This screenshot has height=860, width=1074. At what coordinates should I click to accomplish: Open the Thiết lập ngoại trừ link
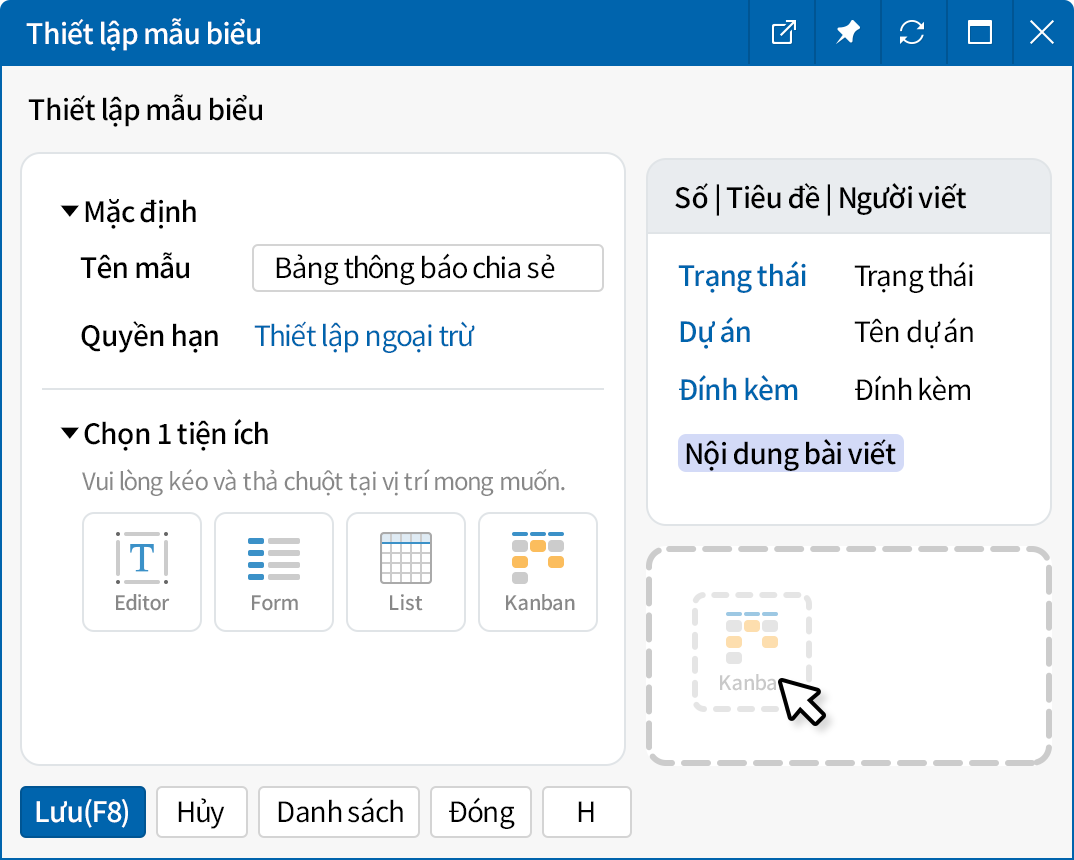tap(364, 336)
